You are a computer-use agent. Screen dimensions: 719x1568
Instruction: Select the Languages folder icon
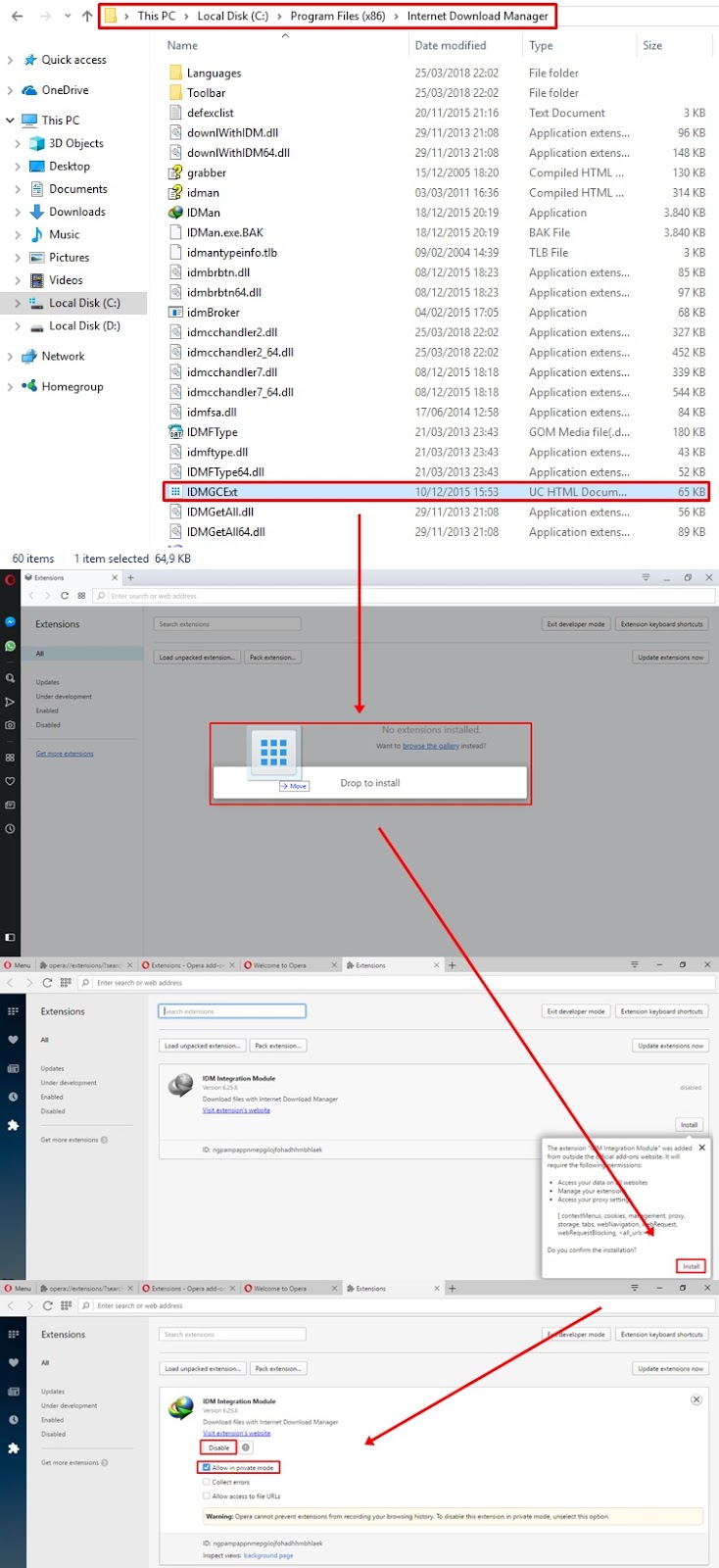[x=175, y=73]
